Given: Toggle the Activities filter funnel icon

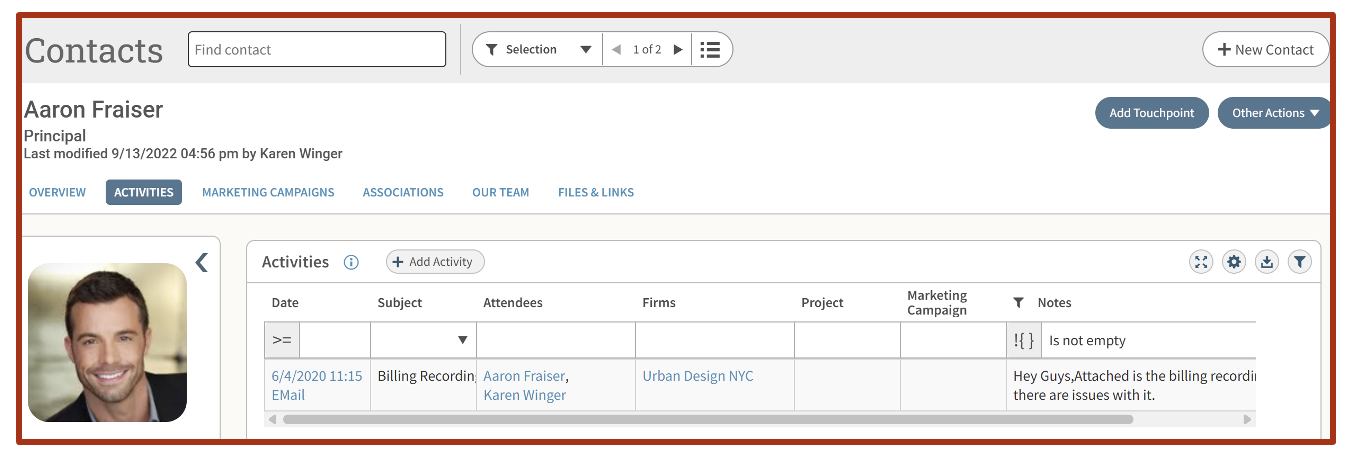Looking at the screenshot, I should click(x=1299, y=262).
